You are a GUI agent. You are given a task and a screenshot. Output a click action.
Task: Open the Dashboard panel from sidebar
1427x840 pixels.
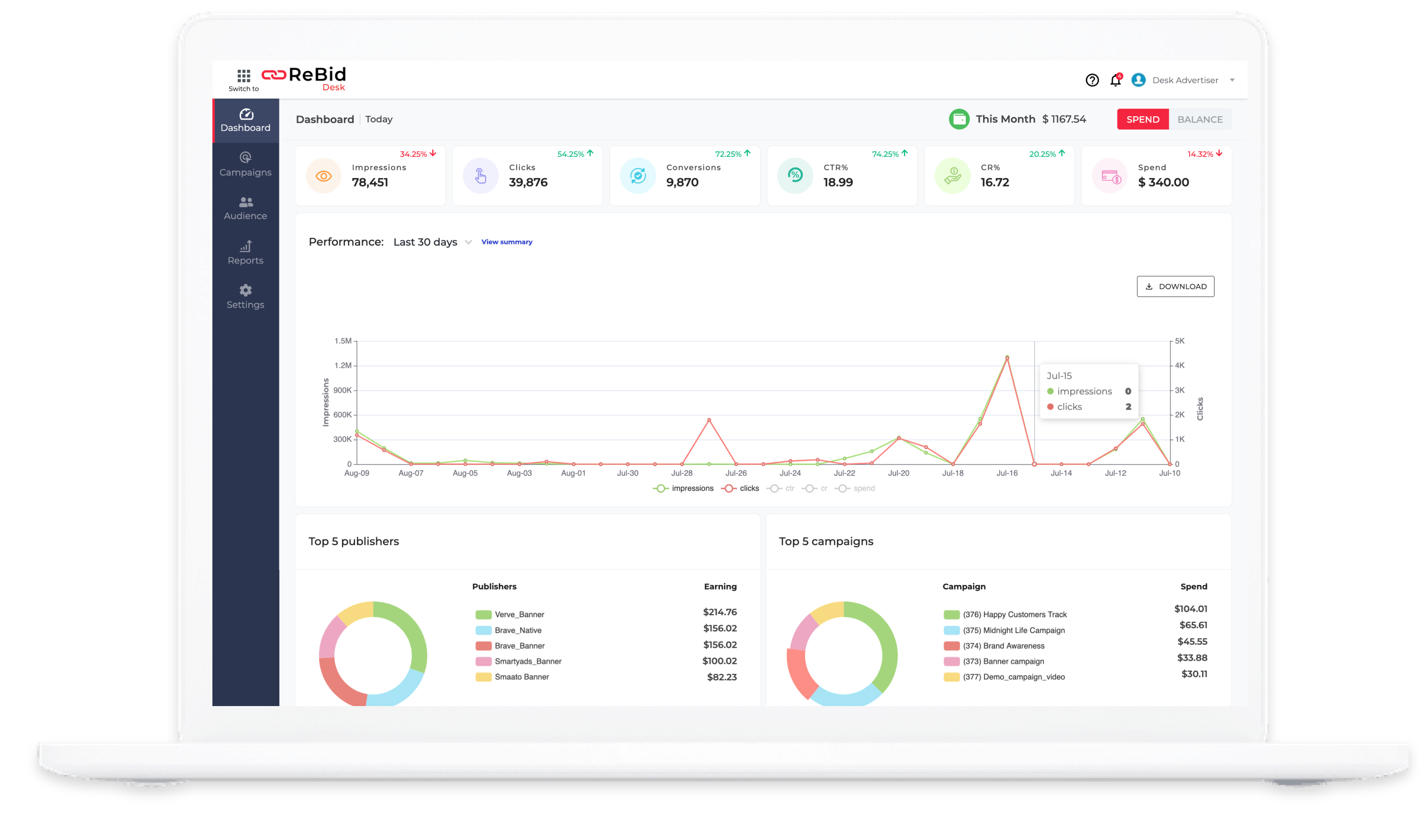[245, 120]
